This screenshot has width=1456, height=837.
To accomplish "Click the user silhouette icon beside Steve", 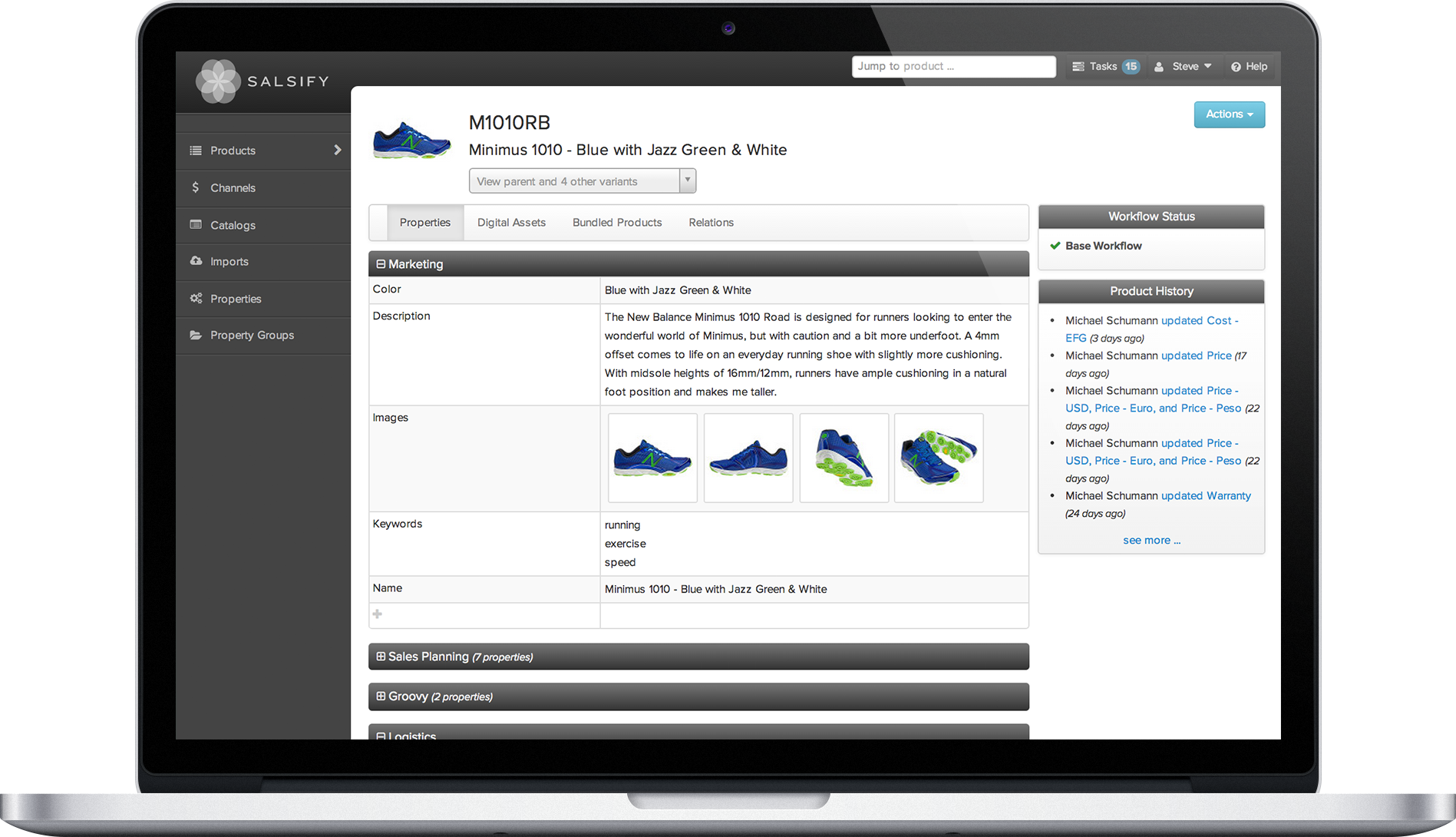I will [x=1159, y=67].
